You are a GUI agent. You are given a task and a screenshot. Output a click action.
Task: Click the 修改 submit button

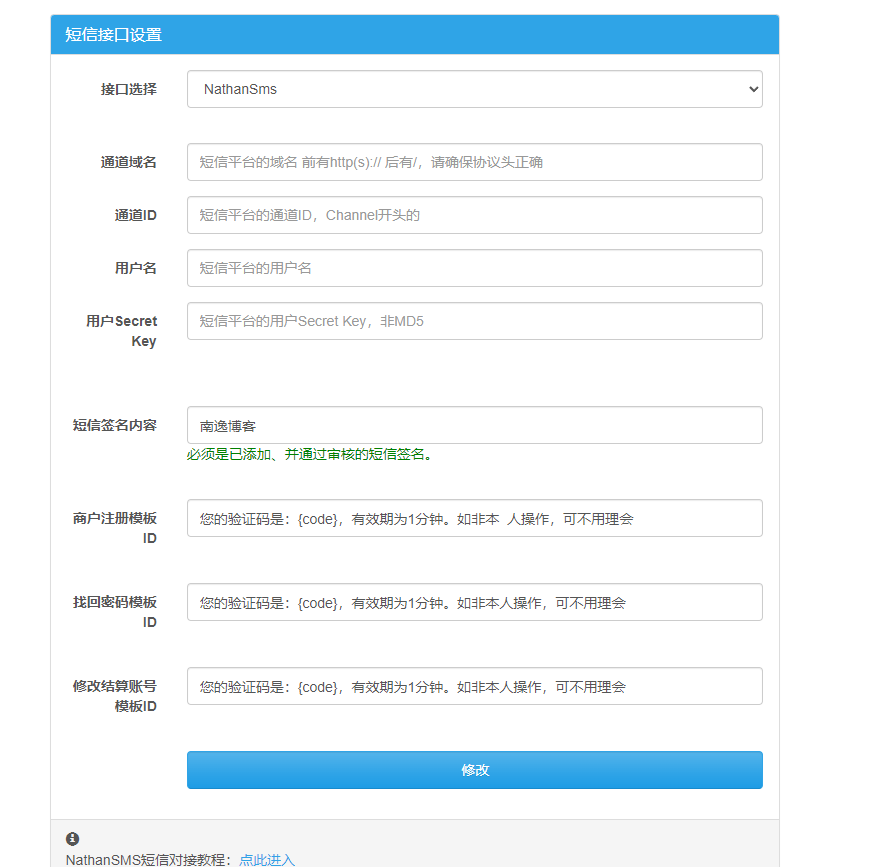474,770
